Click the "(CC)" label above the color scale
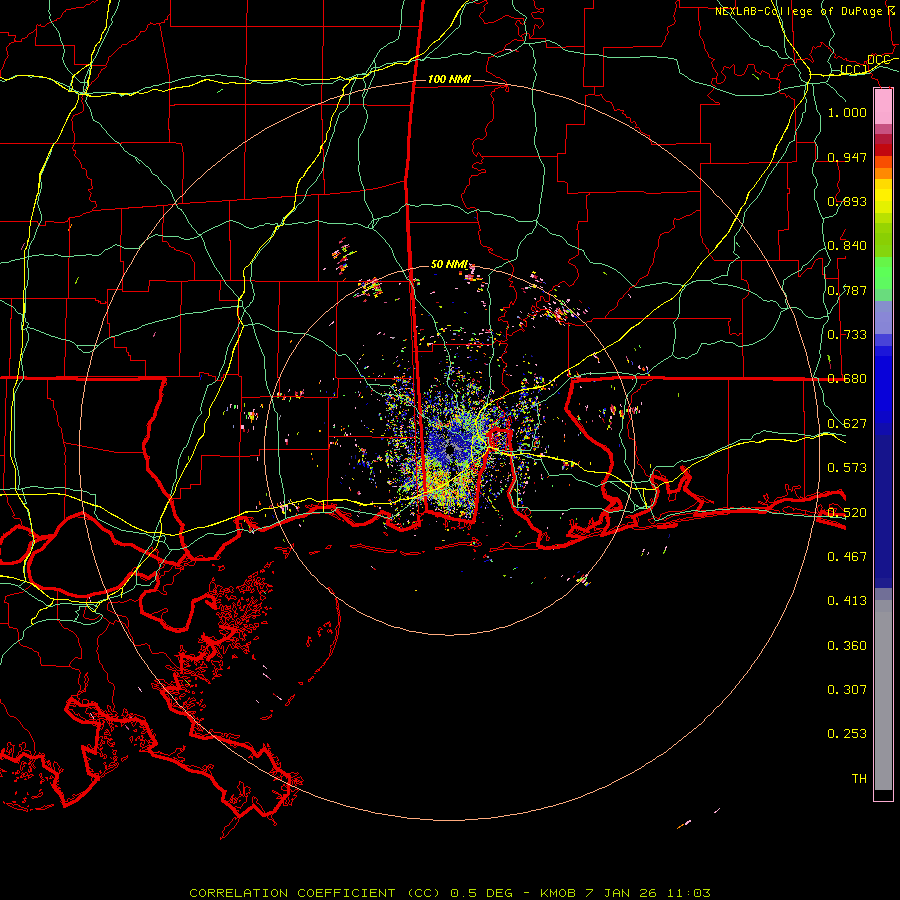This screenshot has width=900, height=900. point(854,70)
